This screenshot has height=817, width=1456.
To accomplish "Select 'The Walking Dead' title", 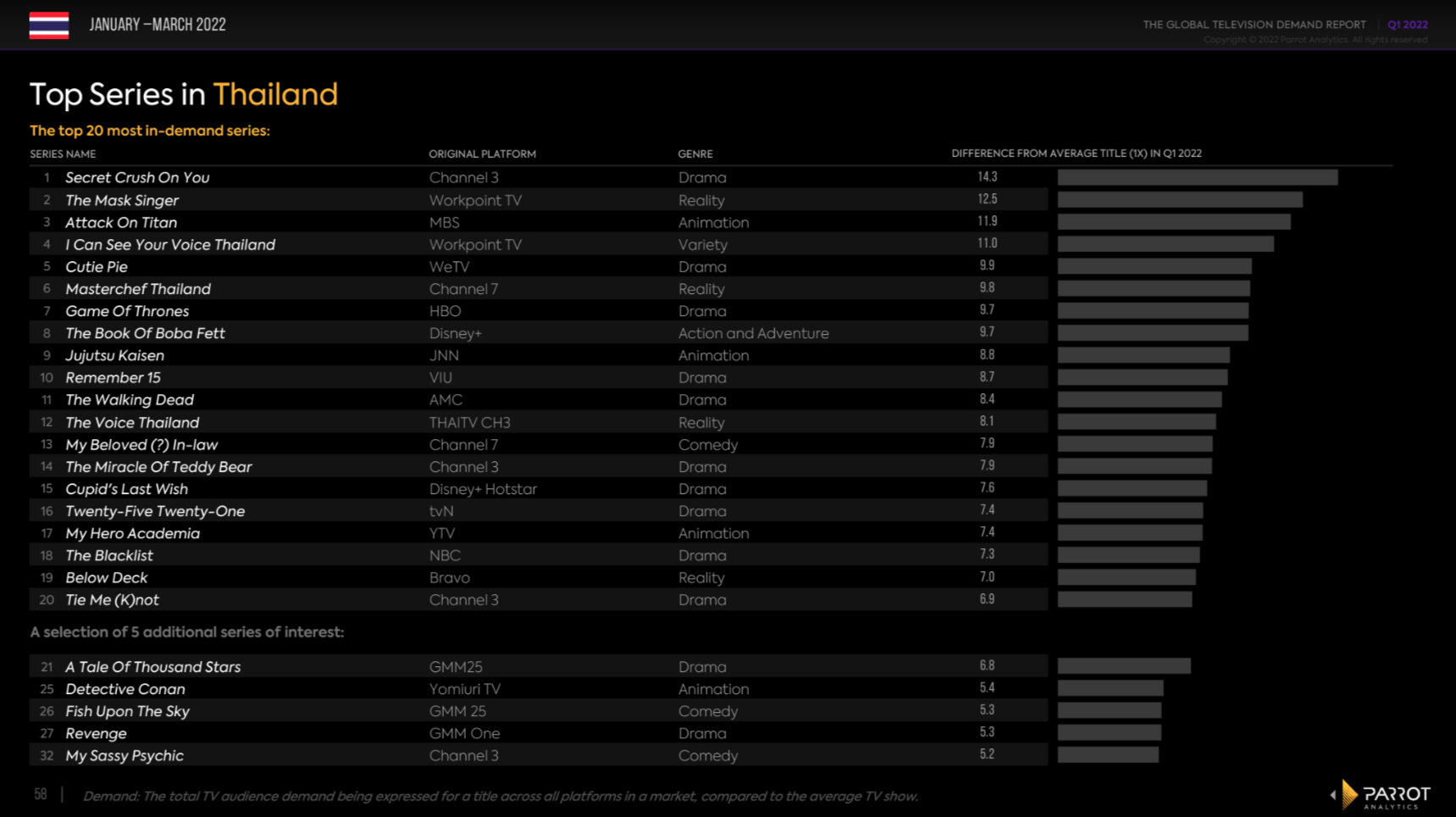I will tap(130, 399).
